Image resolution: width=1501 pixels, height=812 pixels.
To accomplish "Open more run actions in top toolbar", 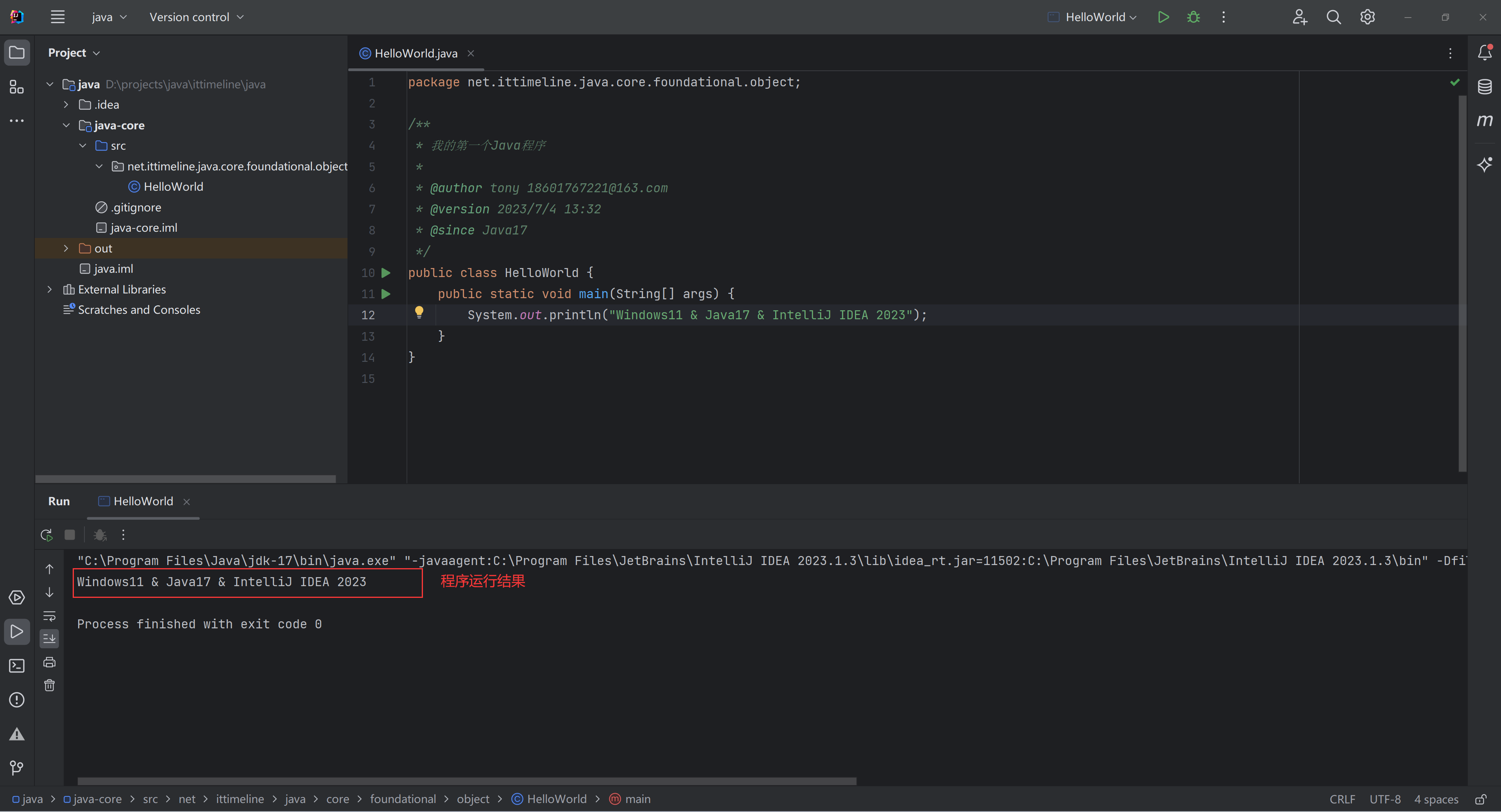I will coord(1223,17).
